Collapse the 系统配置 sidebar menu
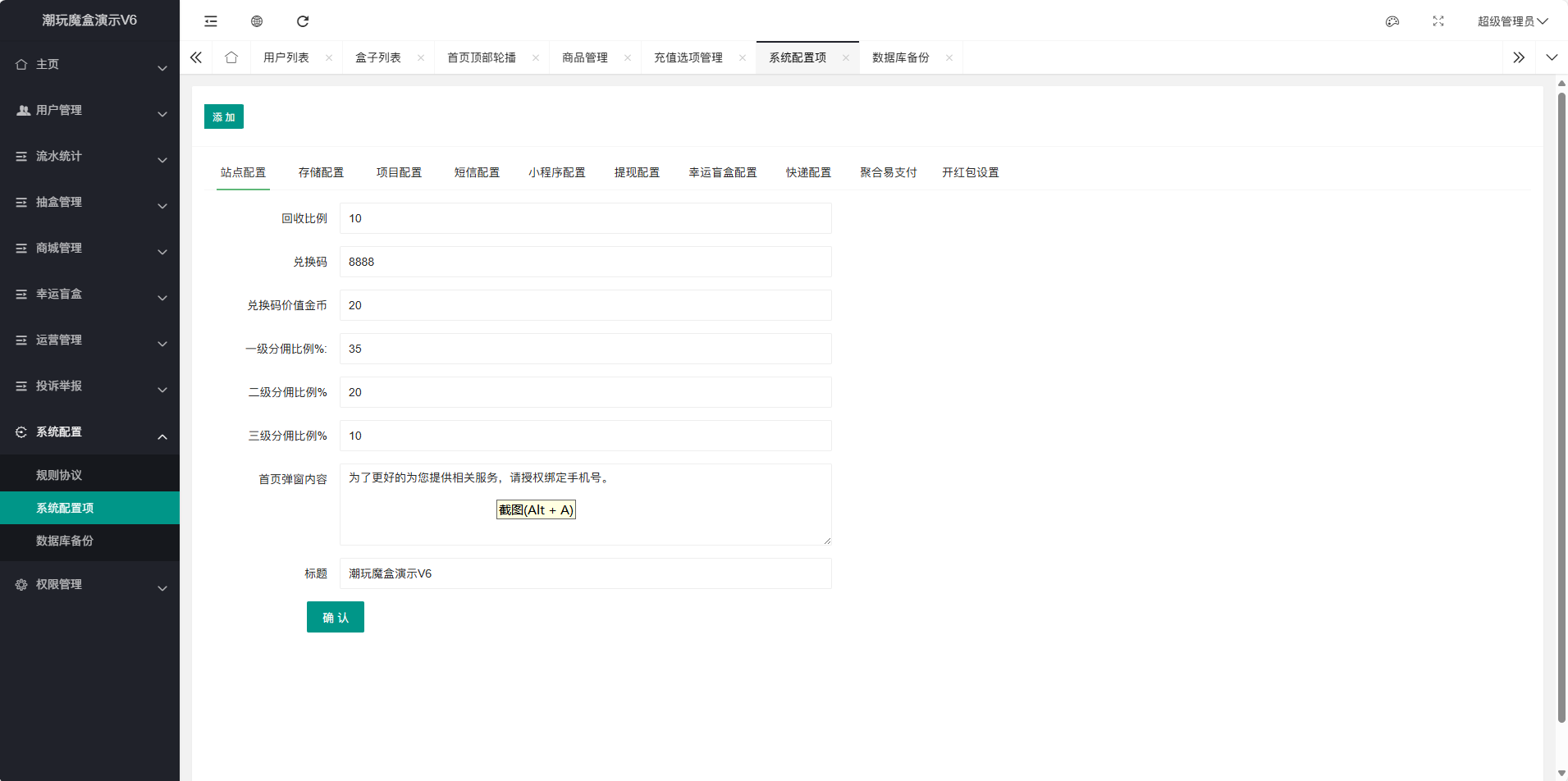 tap(89, 432)
